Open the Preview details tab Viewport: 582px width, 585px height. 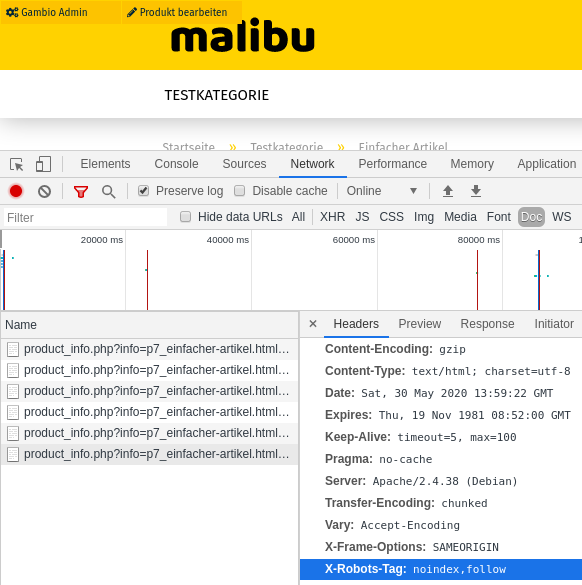click(x=419, y=324)
